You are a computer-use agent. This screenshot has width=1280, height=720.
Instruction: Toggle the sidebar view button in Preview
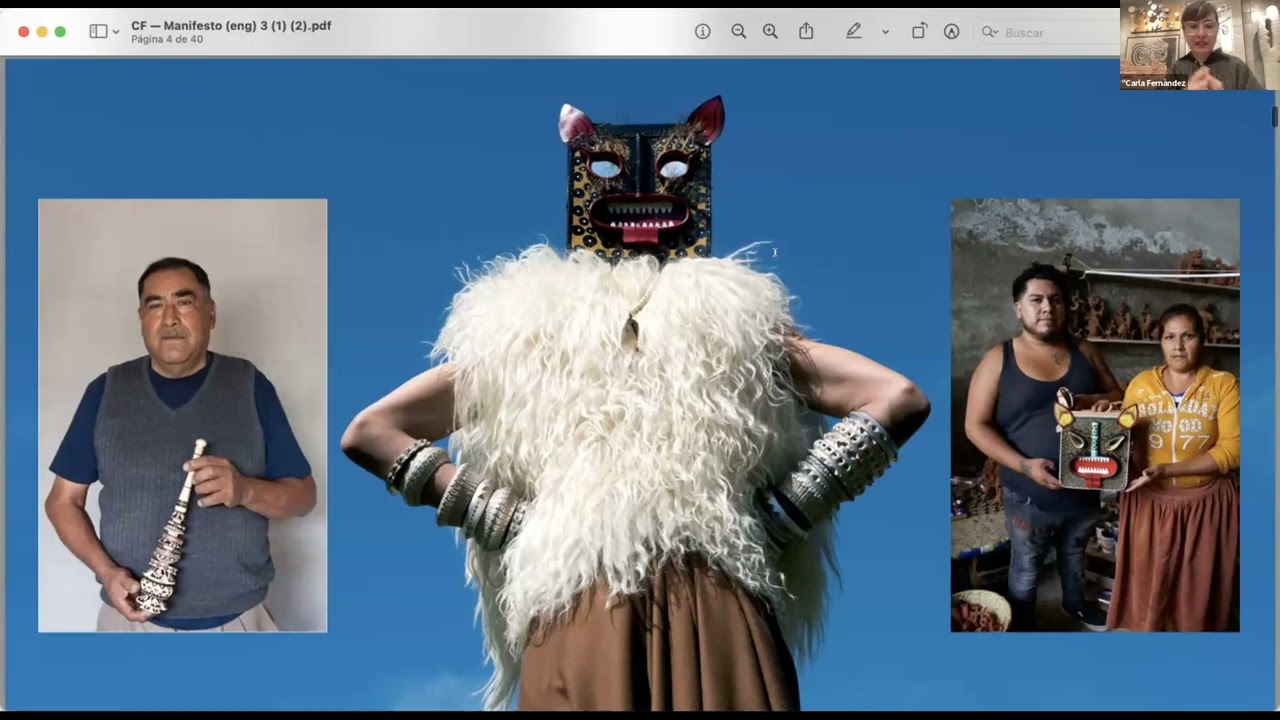98,32
